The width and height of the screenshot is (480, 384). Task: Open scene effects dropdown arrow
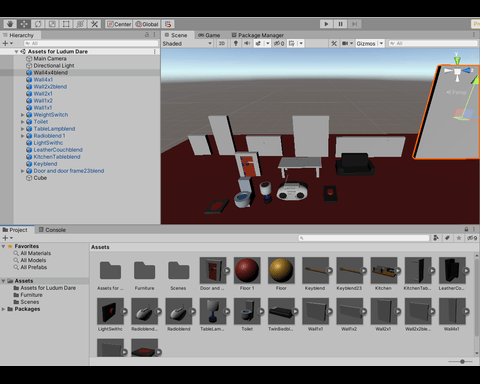(267, 43)
